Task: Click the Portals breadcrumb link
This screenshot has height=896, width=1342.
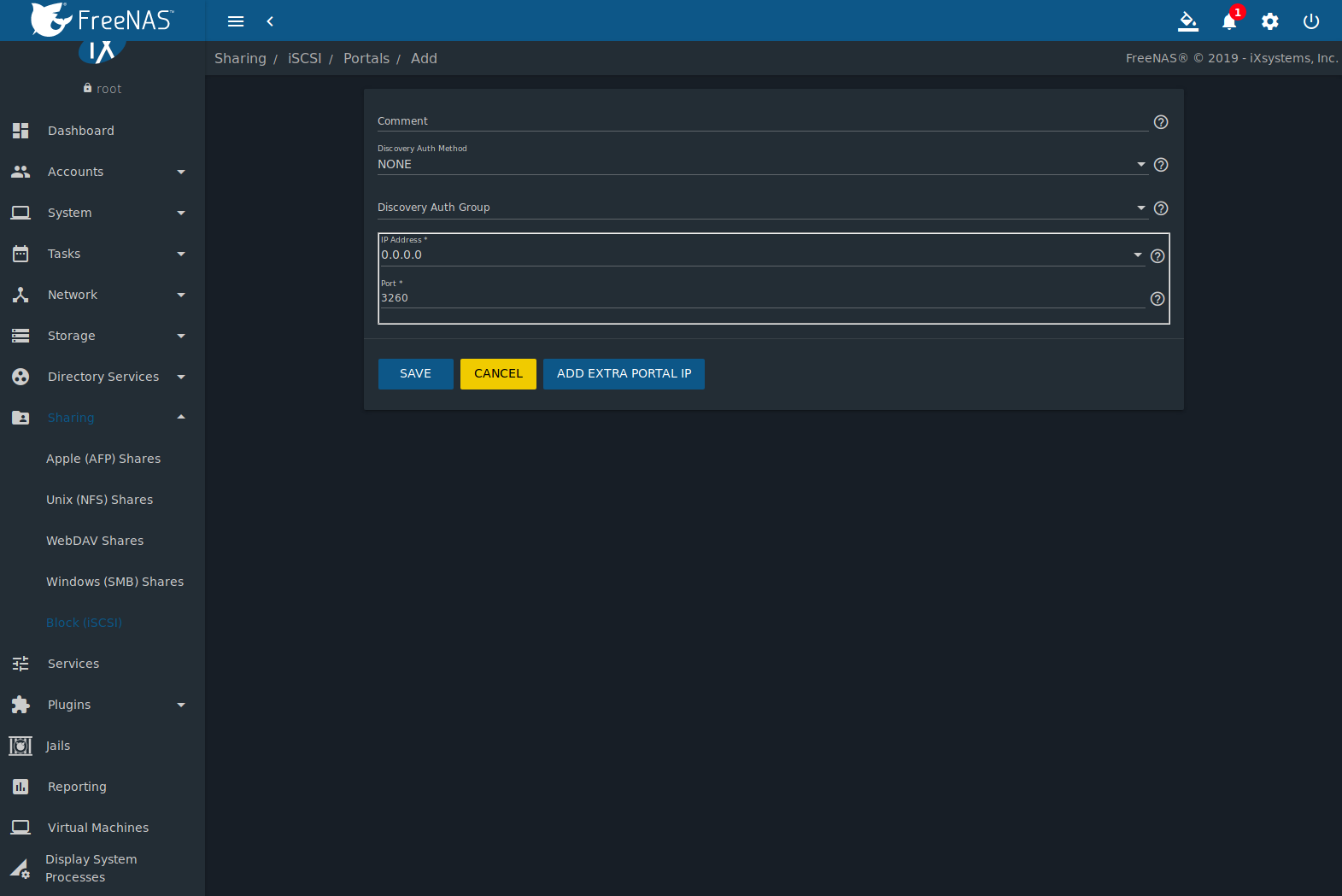Action: pos(366,58)
